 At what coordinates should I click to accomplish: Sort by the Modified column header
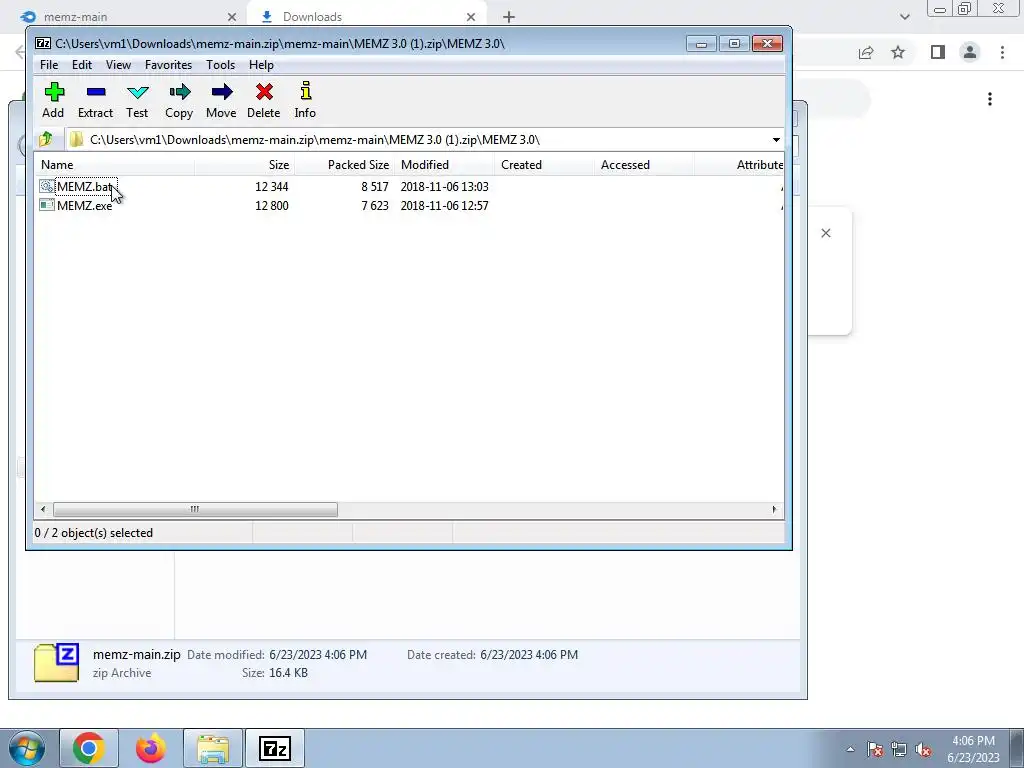[444, 165]
